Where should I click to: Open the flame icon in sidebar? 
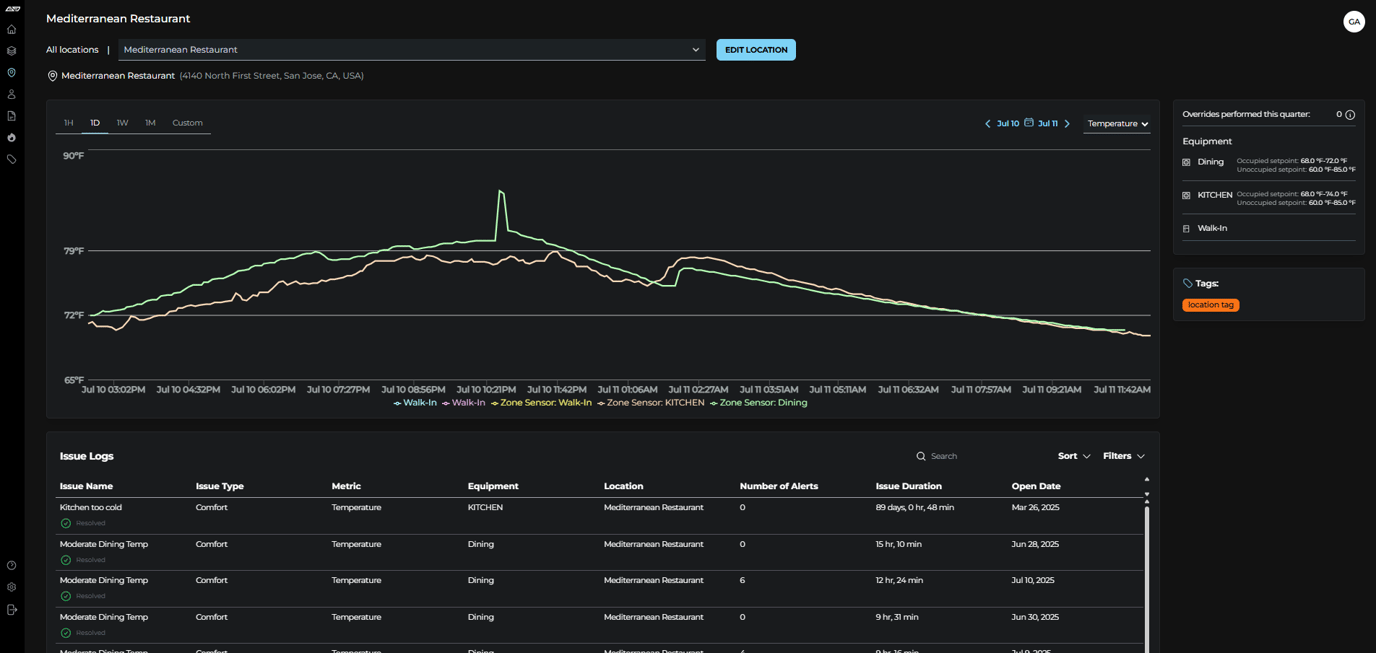coord(12,138)
